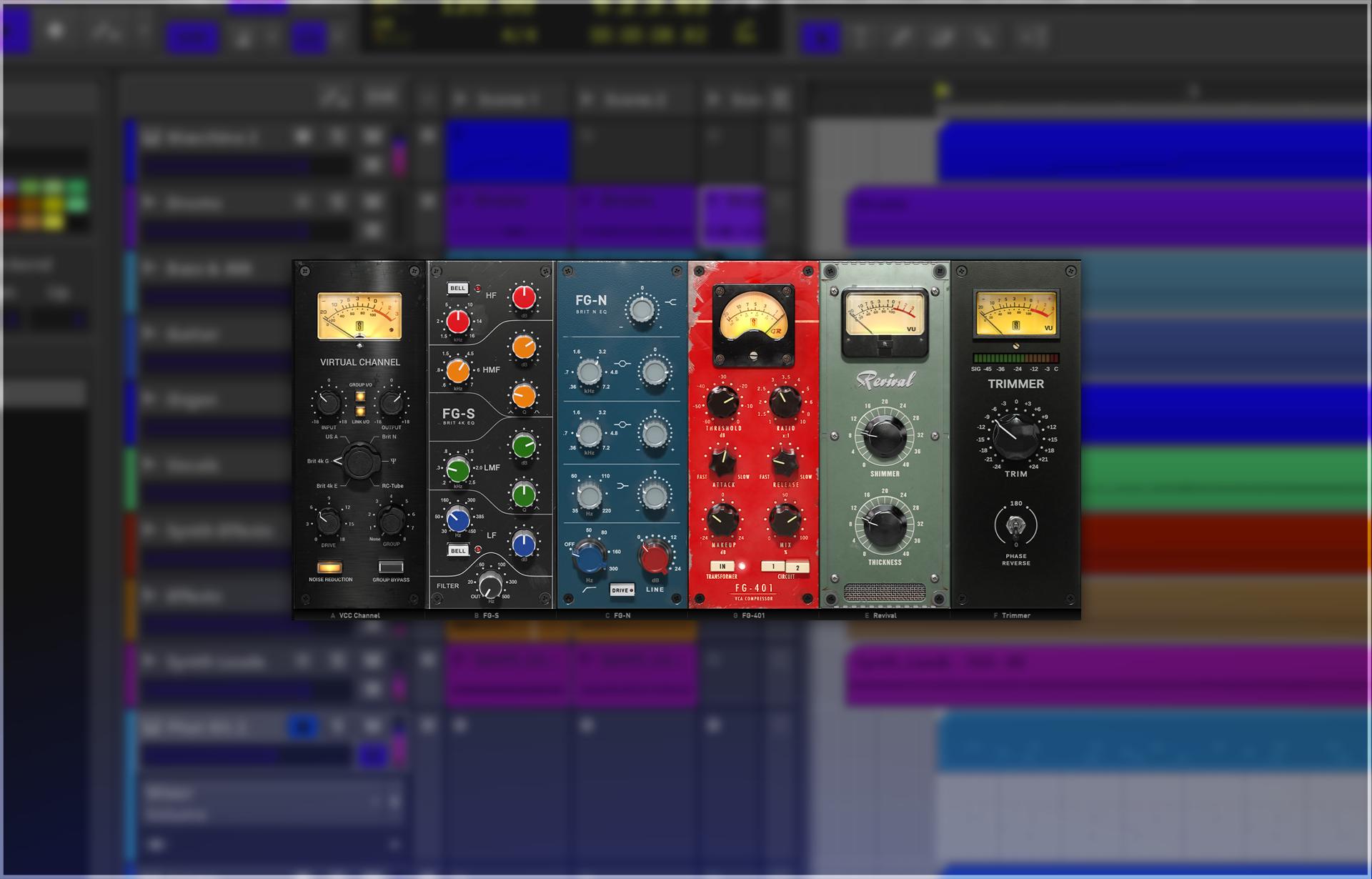Click the red HF gain knob on FG-S

point(524,297)
